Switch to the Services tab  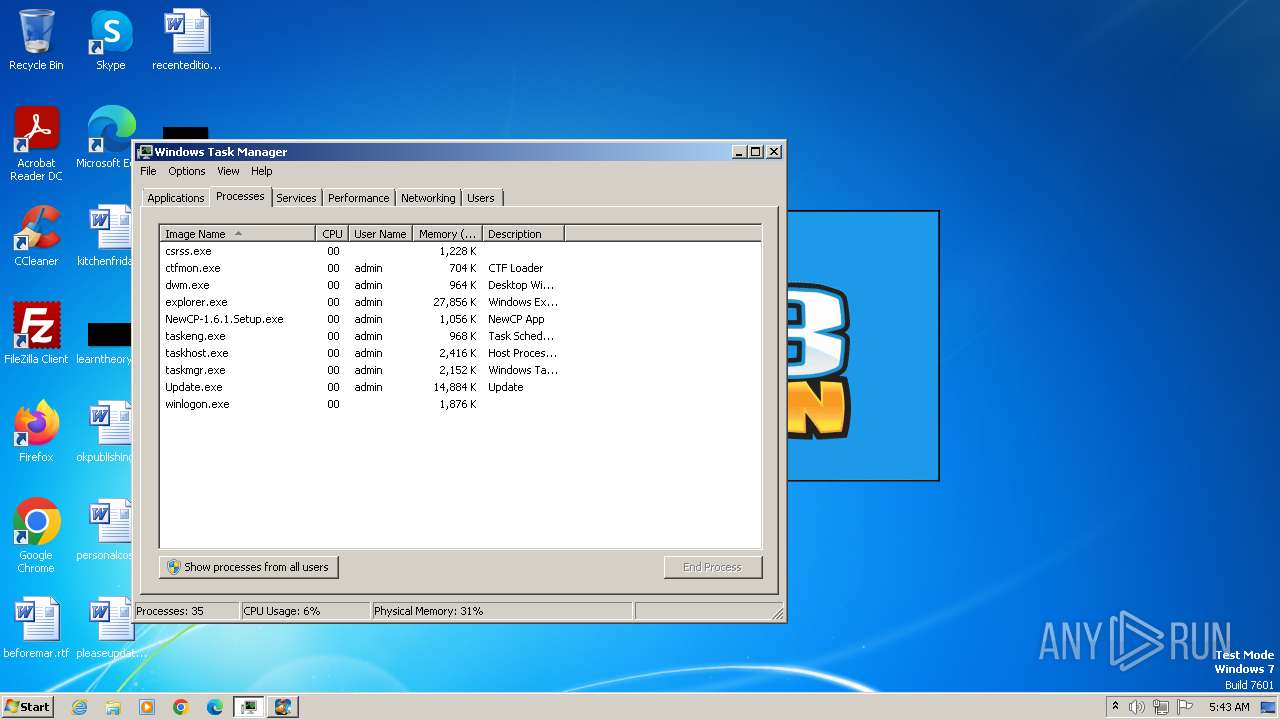click(296, 198)
